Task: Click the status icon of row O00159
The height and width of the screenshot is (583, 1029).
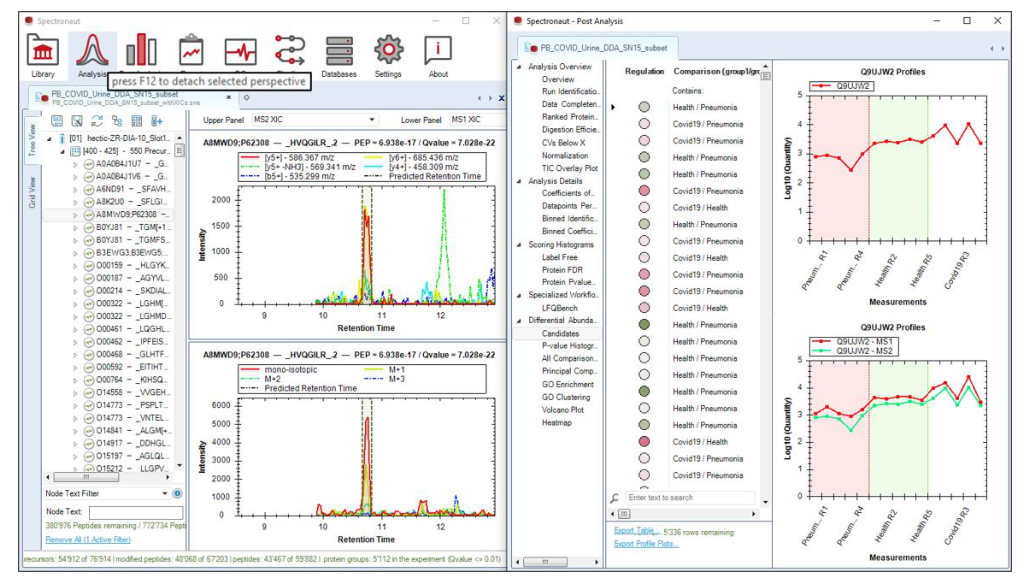Action: [89, 265]
